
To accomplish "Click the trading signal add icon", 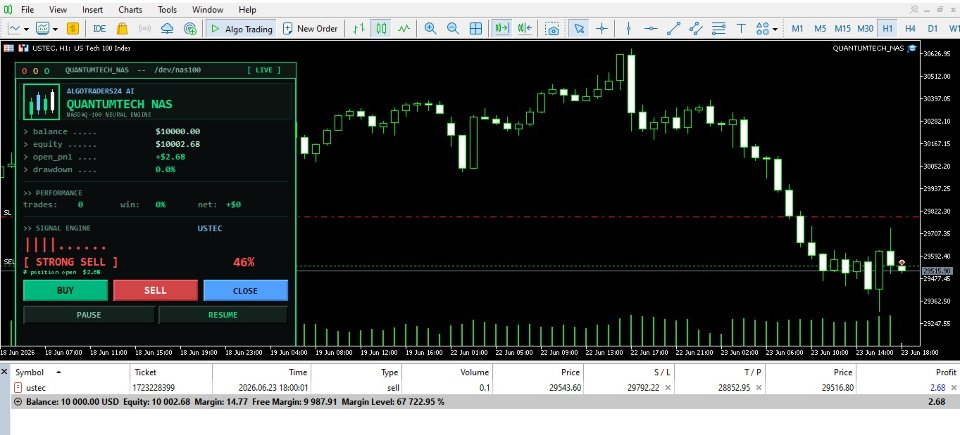I will tap(190, 28).
